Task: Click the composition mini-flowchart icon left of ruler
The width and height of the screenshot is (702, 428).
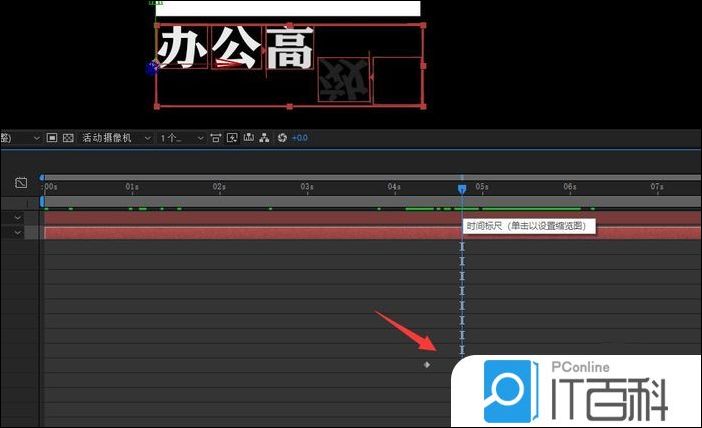Action: coord(21,183)
